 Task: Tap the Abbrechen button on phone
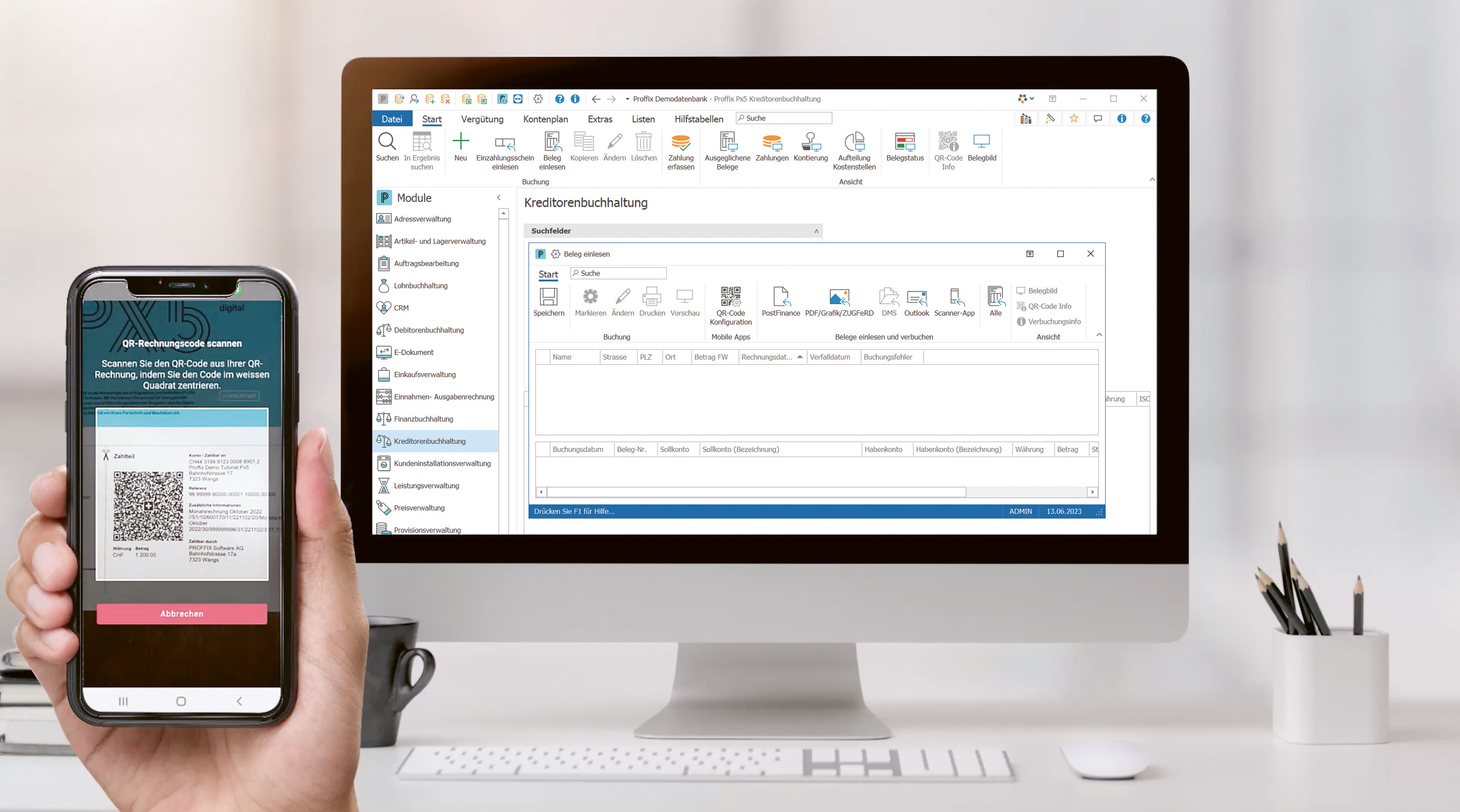pyautogui.click(x=181, y=613)
